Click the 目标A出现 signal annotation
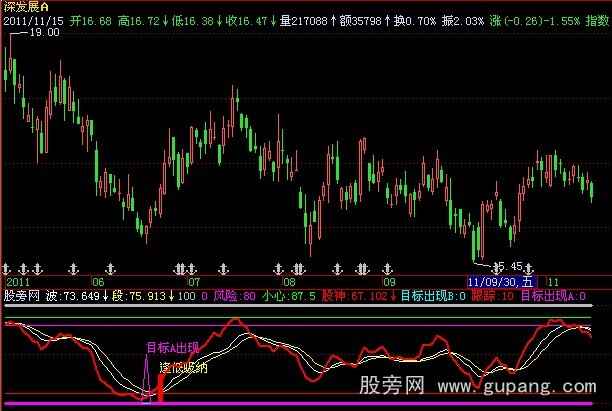The height and width of the screenshot is (411, 612). tap(173, 347)
